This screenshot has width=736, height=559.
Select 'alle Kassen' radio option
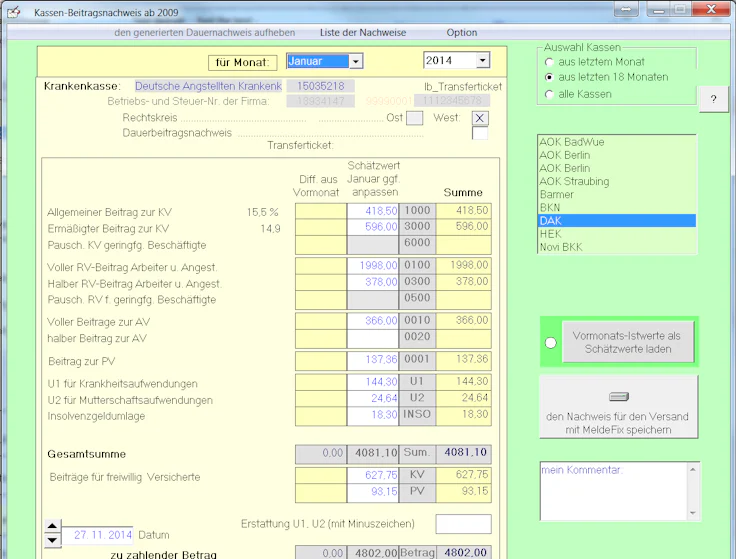tap(549, 94)
